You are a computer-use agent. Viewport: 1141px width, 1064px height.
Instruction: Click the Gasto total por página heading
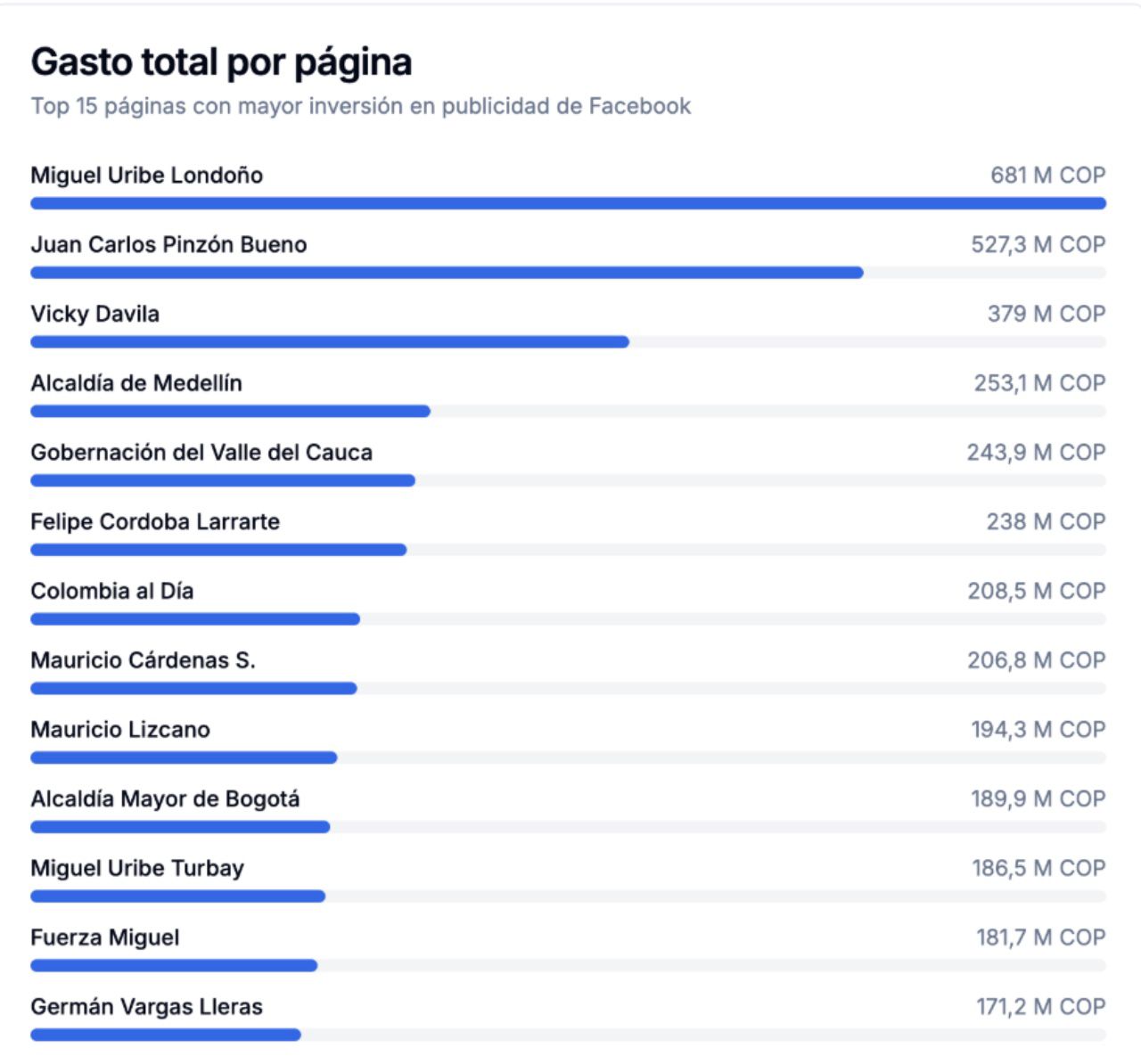tap(221, 62)
